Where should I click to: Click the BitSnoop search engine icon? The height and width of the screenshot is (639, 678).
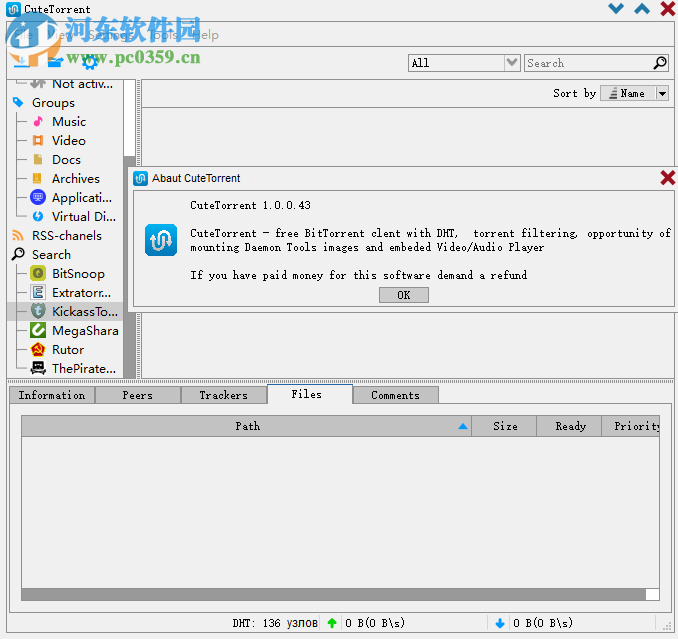click(38, 273)
